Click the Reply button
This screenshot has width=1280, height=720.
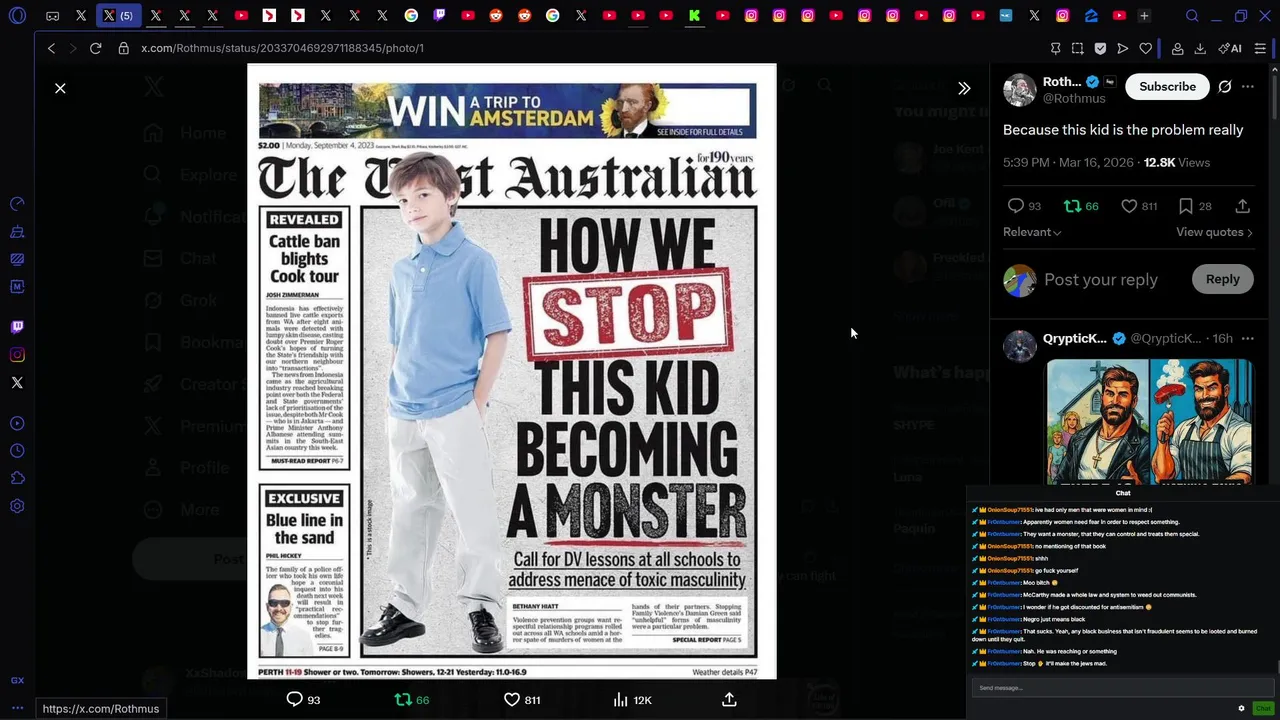[1222, 280]
